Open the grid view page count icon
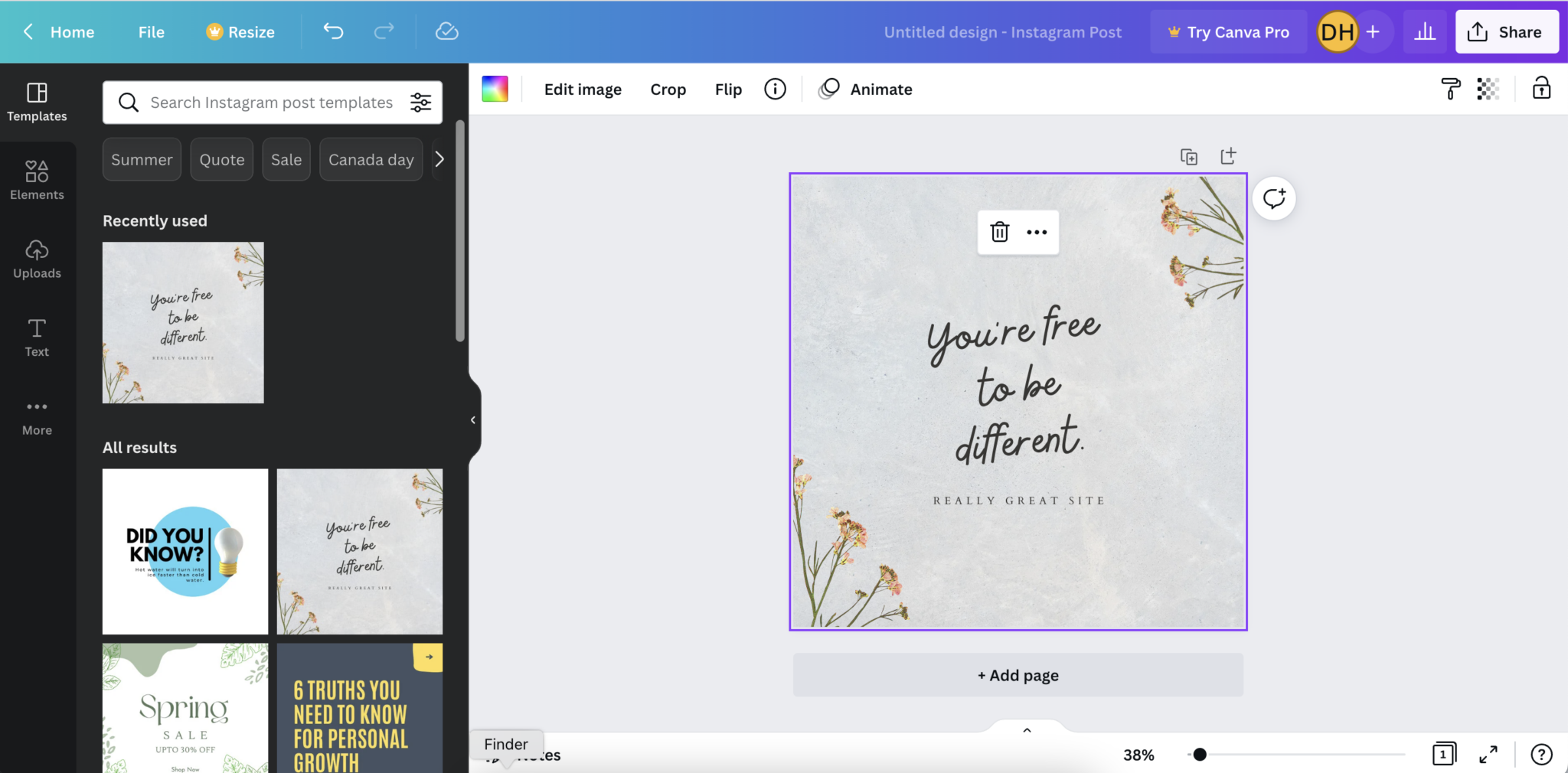Image resolution: width=1568 pixels, height=773 pixels. pyautogui.click(x=1444, y=754)
